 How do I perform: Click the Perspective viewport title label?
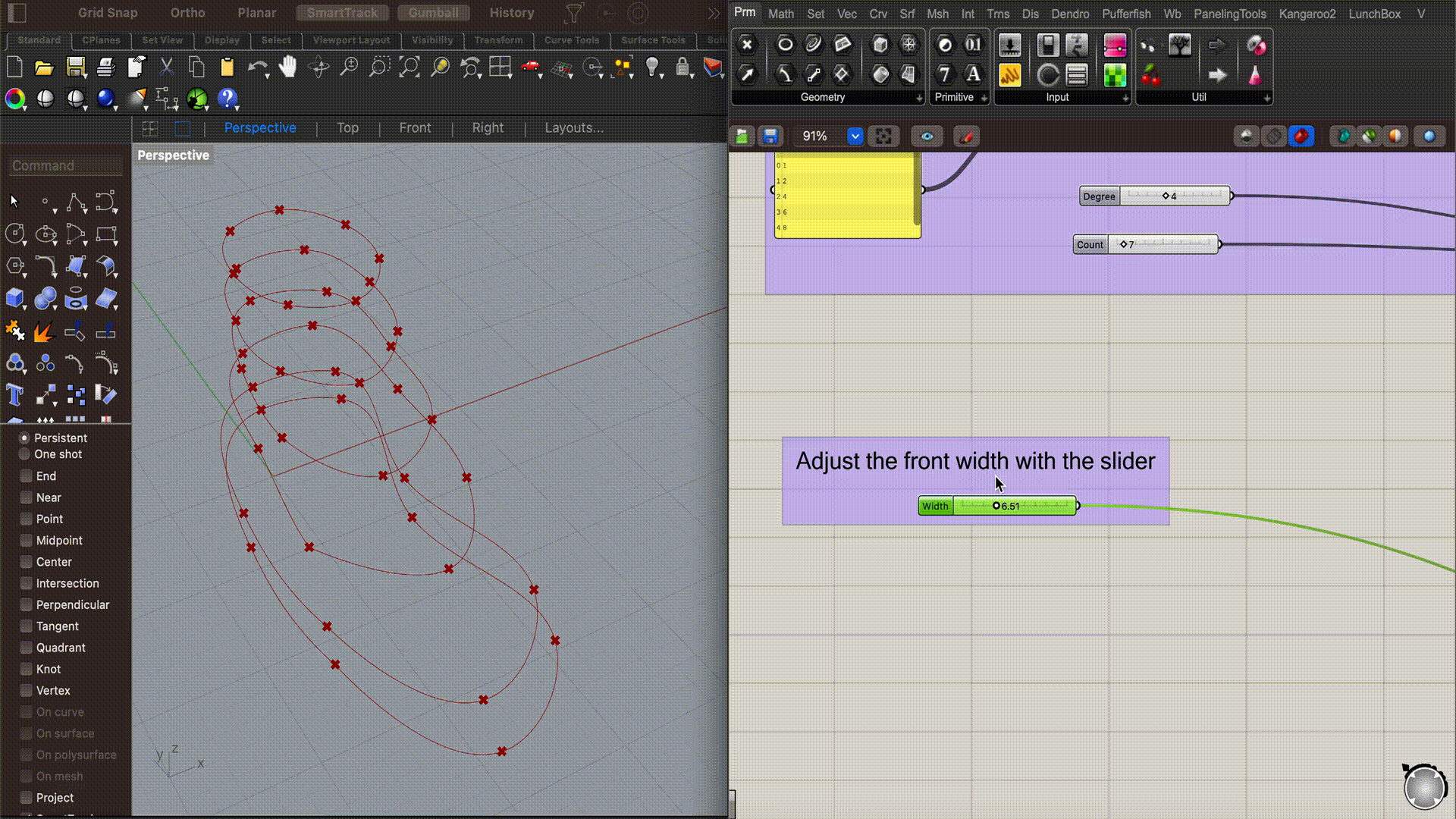click(173, 155)
